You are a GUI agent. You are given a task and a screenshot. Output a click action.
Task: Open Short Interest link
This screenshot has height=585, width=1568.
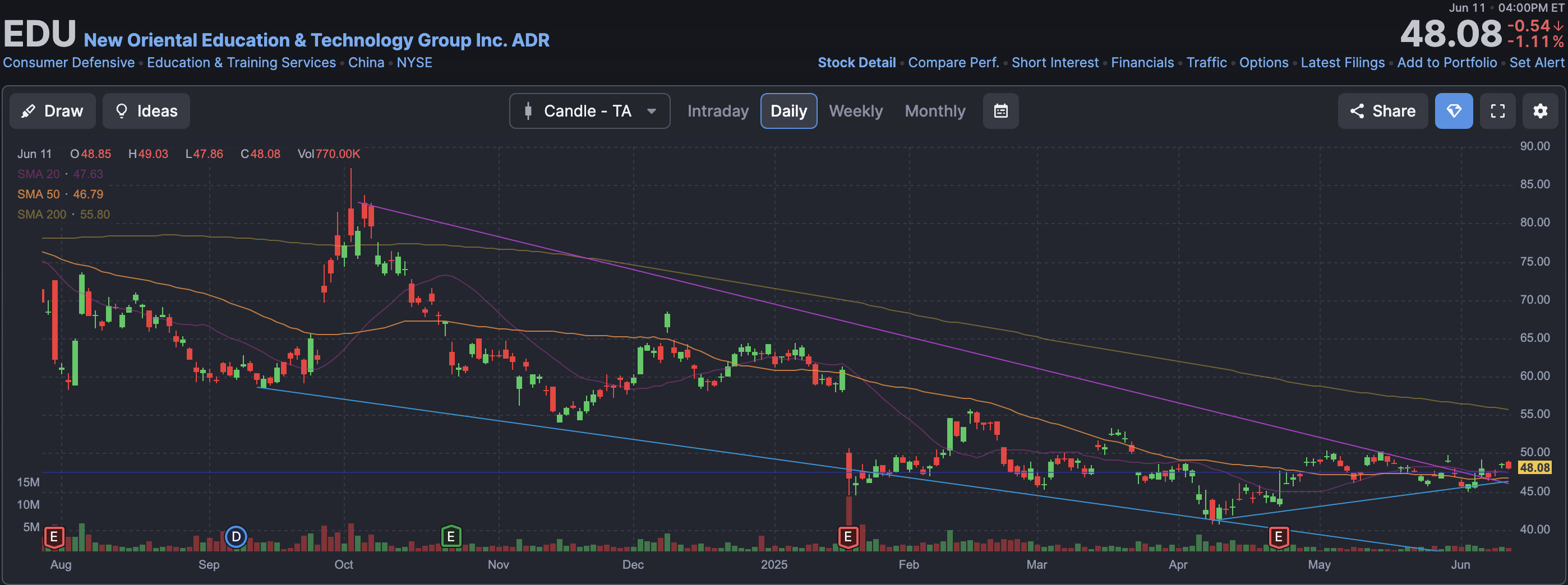[1055, 63]
